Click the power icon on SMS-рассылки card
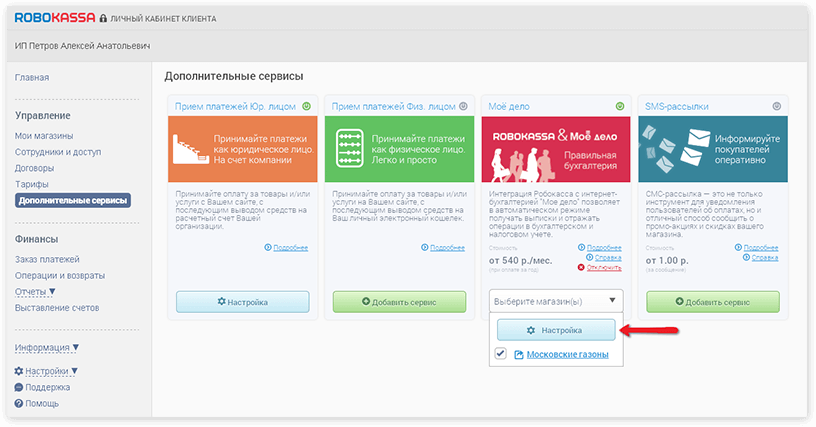 (777, 106)
